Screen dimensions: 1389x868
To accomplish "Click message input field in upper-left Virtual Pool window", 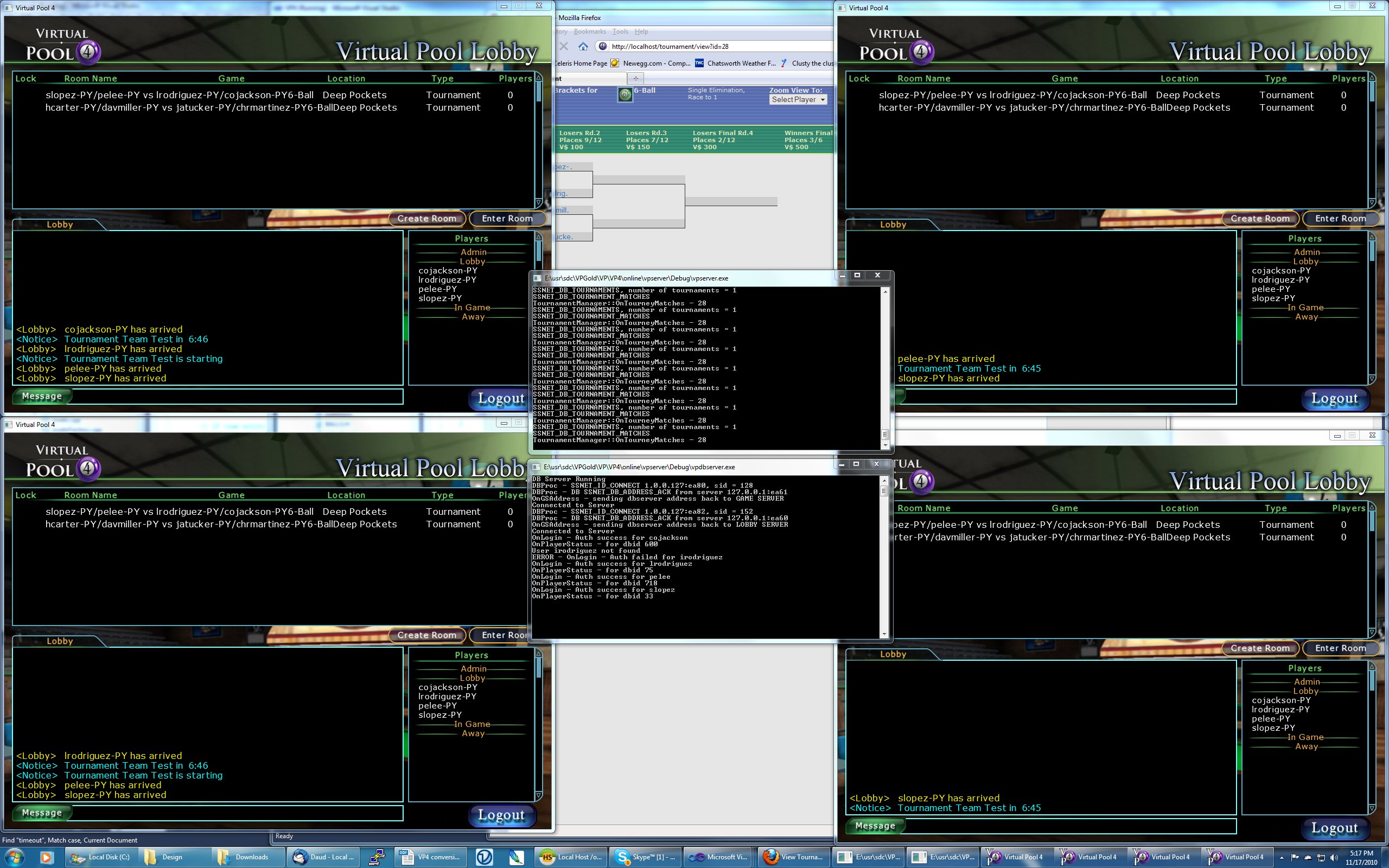I will click(237, 397).
